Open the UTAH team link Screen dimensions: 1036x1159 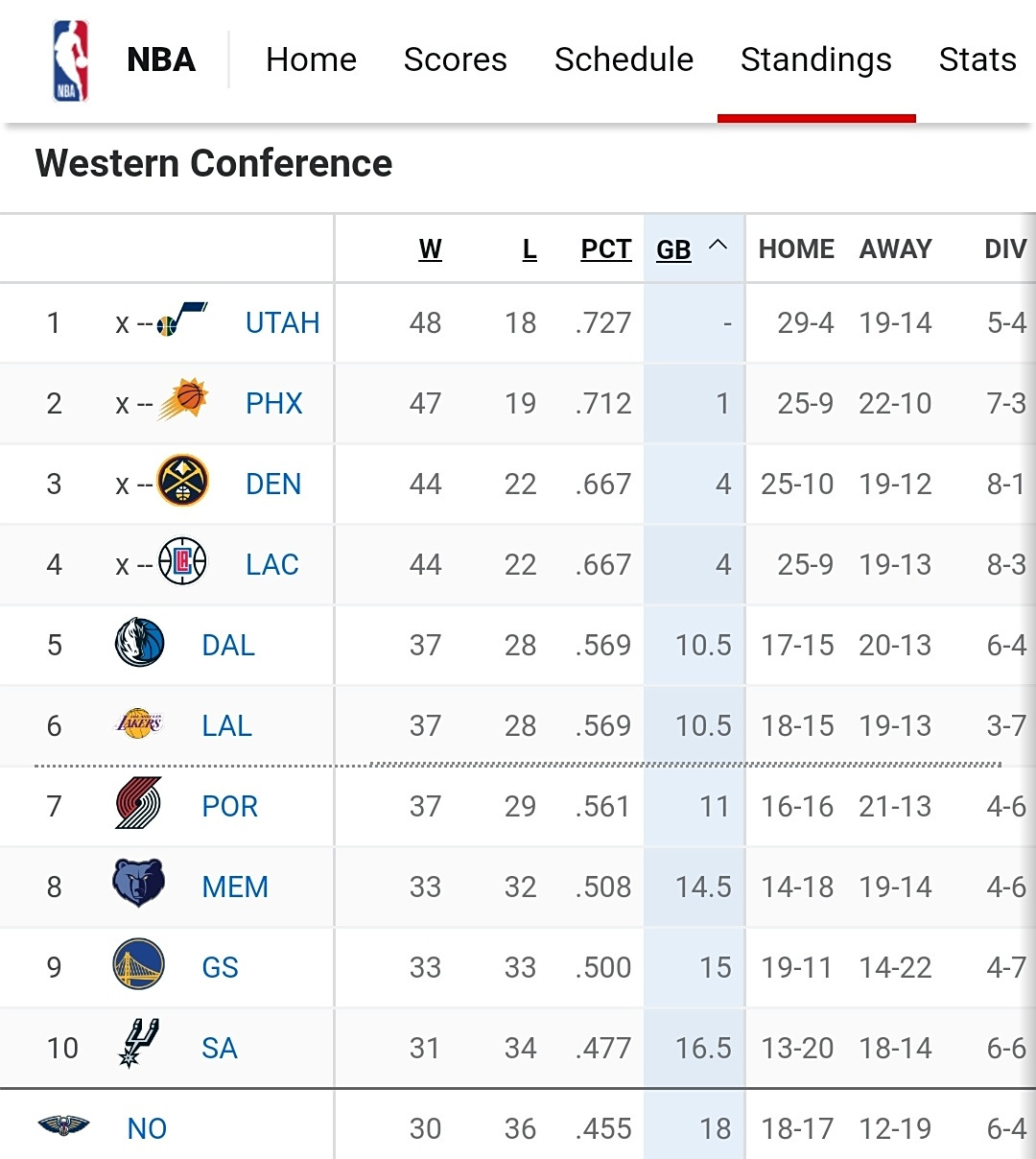coord(282,322)
